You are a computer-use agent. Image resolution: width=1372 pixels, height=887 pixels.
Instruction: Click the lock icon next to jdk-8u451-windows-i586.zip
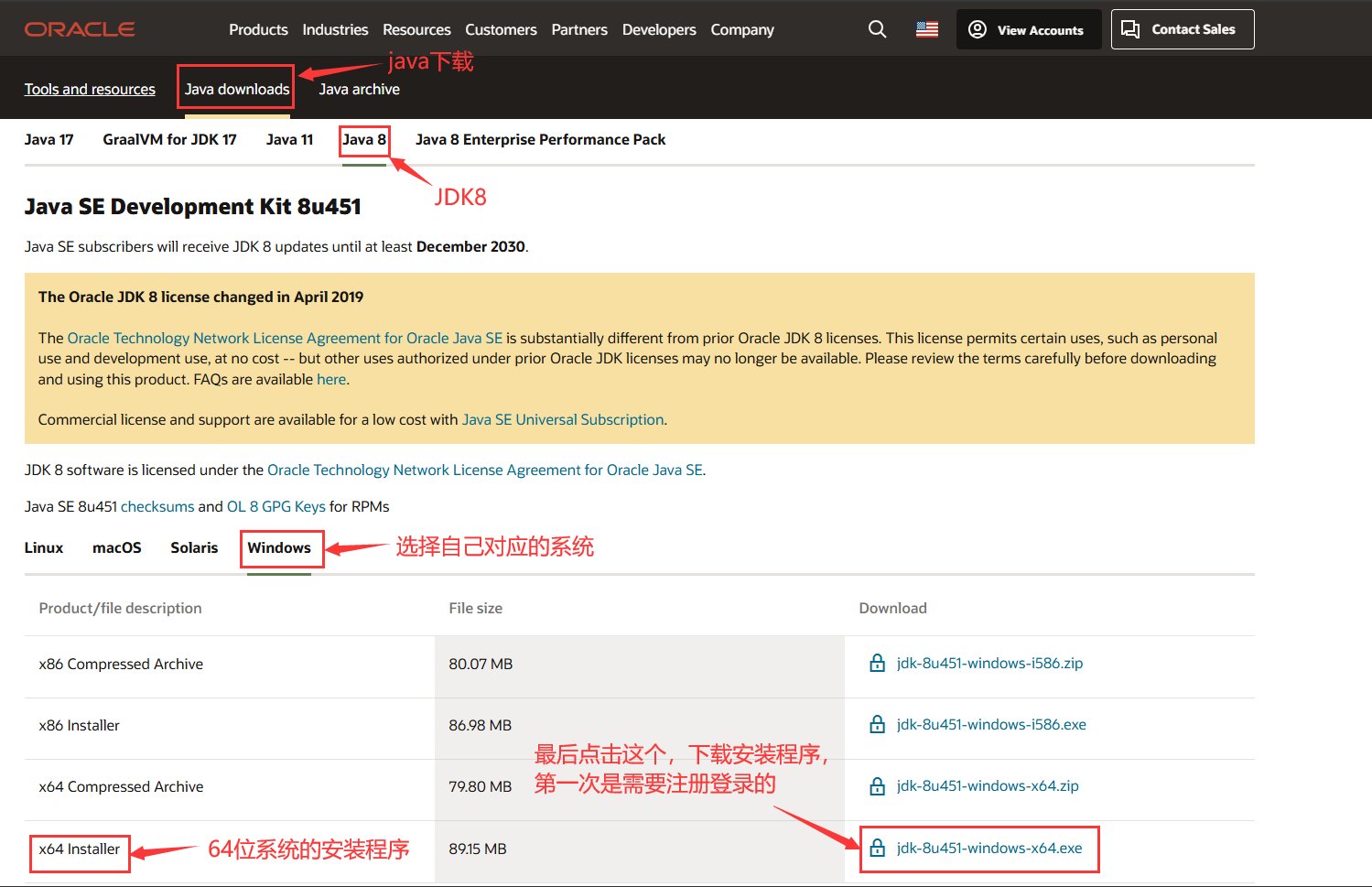click(x=878, y=662)
